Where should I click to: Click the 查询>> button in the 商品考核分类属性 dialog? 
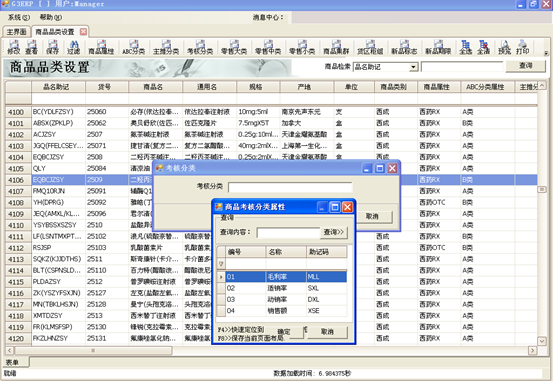(333, 232)
